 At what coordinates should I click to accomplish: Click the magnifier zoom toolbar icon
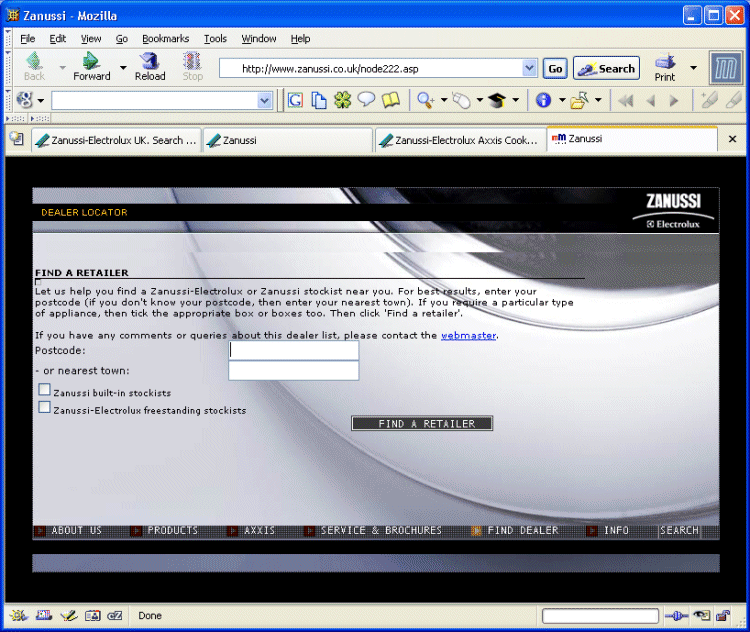tap(425, 100)
